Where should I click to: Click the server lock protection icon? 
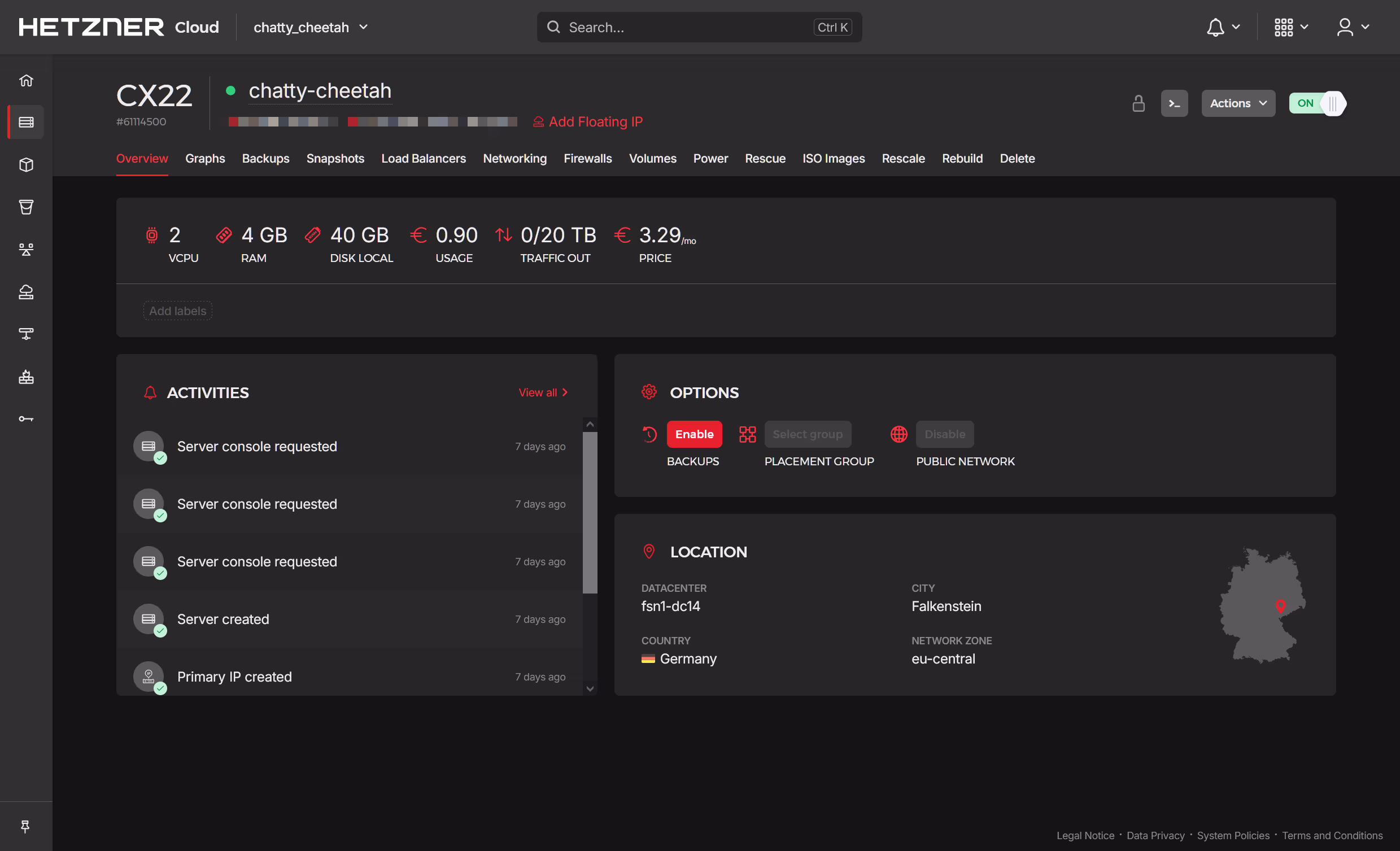(x=1138, y=103)
